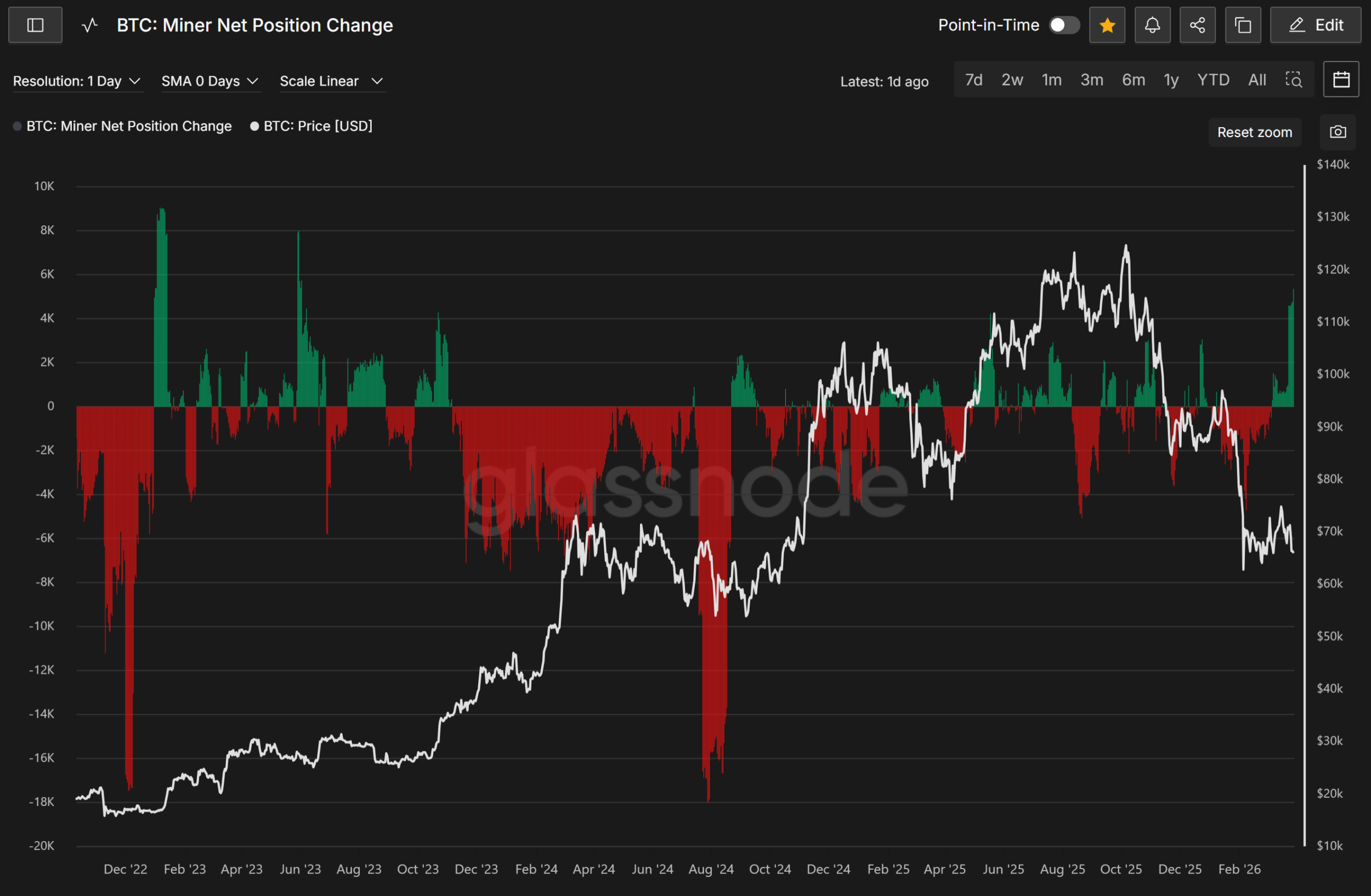
Task: Click the metric chart-line icon
Action: click(x=90, y=25)
